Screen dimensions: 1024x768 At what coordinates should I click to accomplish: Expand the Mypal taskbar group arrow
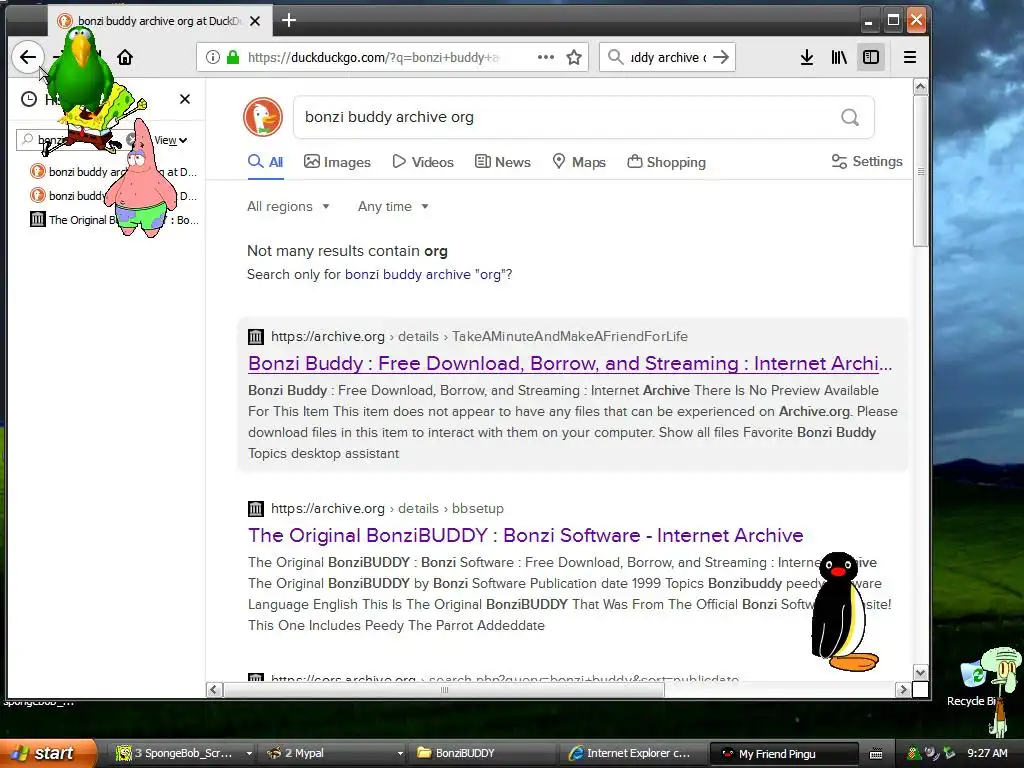click(x=400, y=753)
